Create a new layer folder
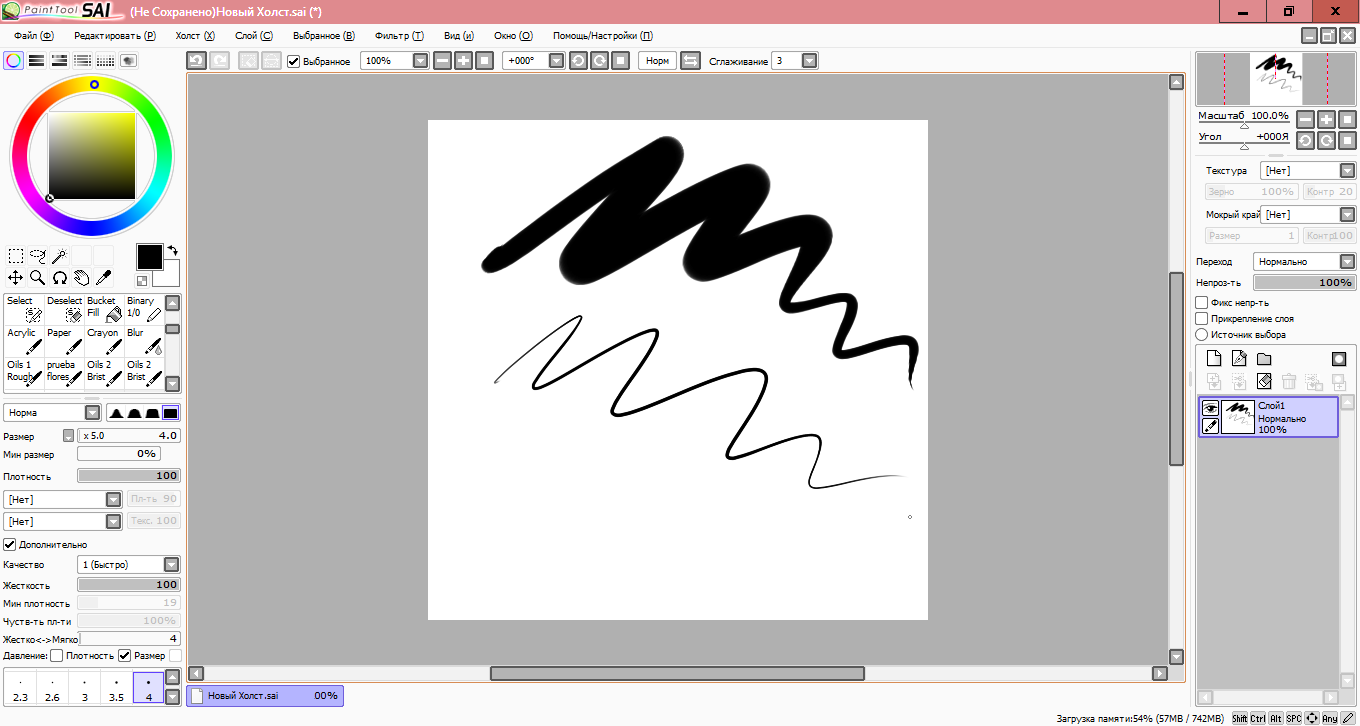The height and width of the screenshot is (726, 1360). 1264,359
